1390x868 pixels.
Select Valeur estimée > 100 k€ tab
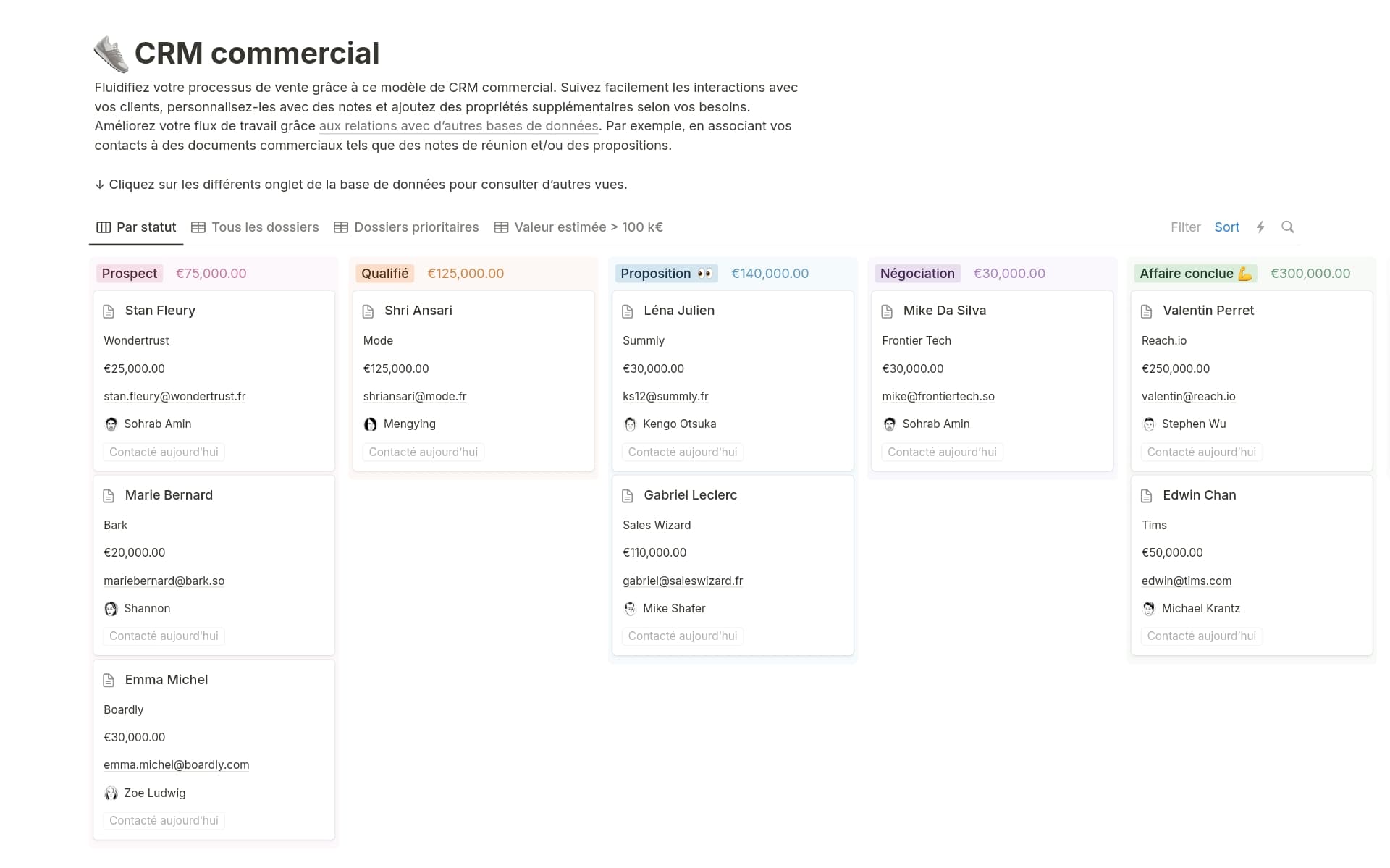click(x=578, y=227)
